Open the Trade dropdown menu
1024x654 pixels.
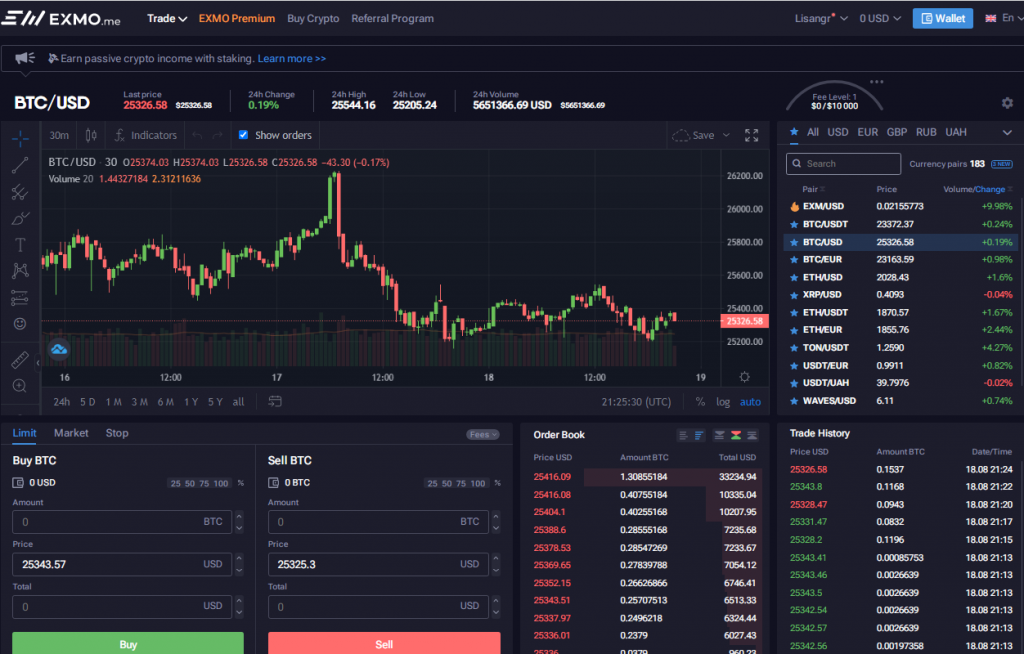click(x=167, y=18)
